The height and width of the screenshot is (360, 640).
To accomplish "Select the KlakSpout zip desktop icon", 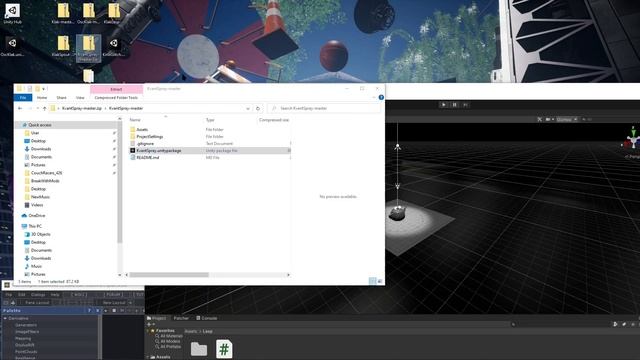I will point(63,46).
